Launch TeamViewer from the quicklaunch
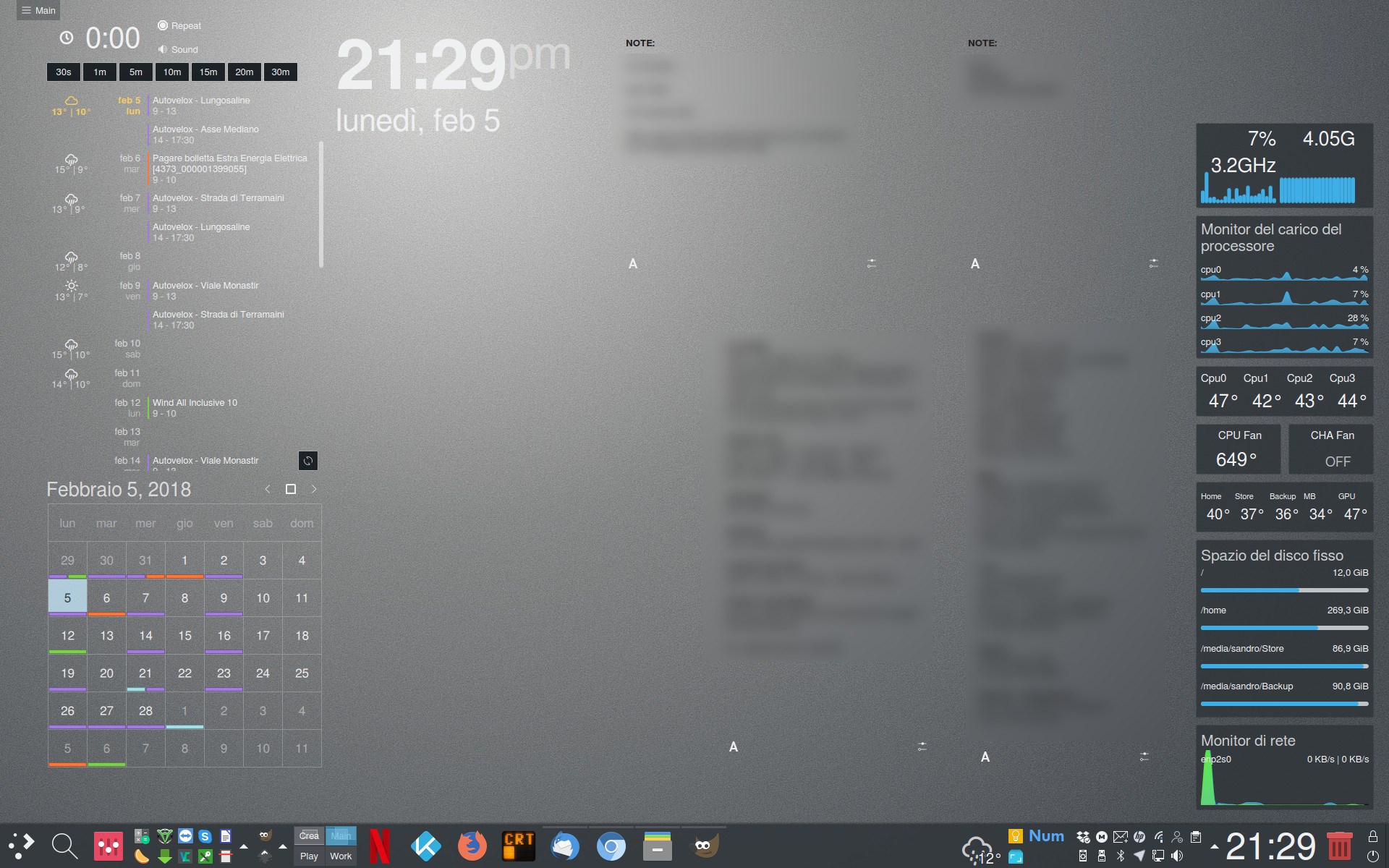The width and height of the screenshot is (1389, 868). (185, 836)
